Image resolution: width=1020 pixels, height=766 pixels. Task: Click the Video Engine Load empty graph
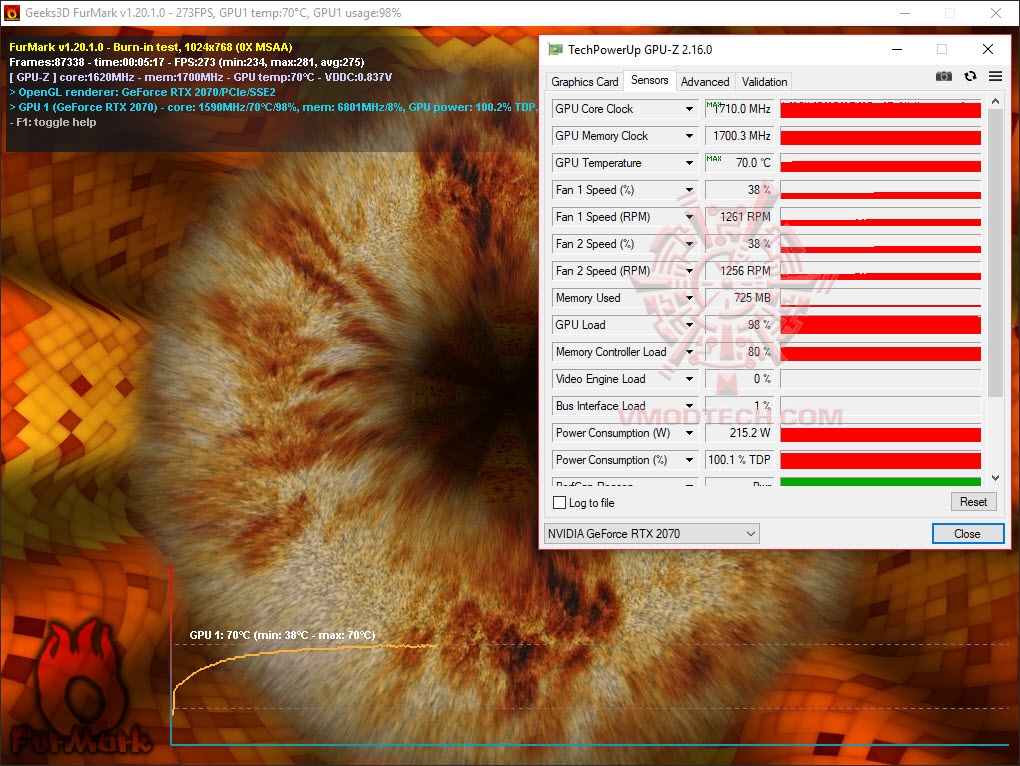coord(880,378)
